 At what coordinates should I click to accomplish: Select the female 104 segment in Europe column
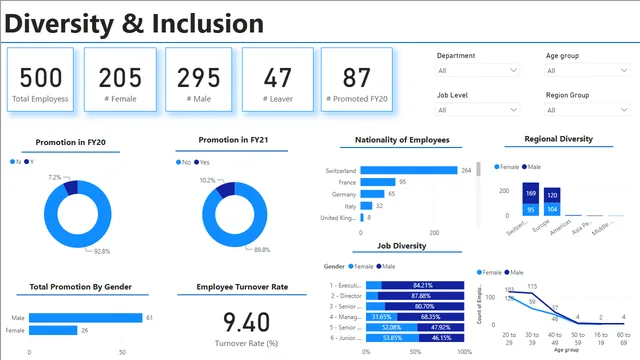(x=552, y=209)
